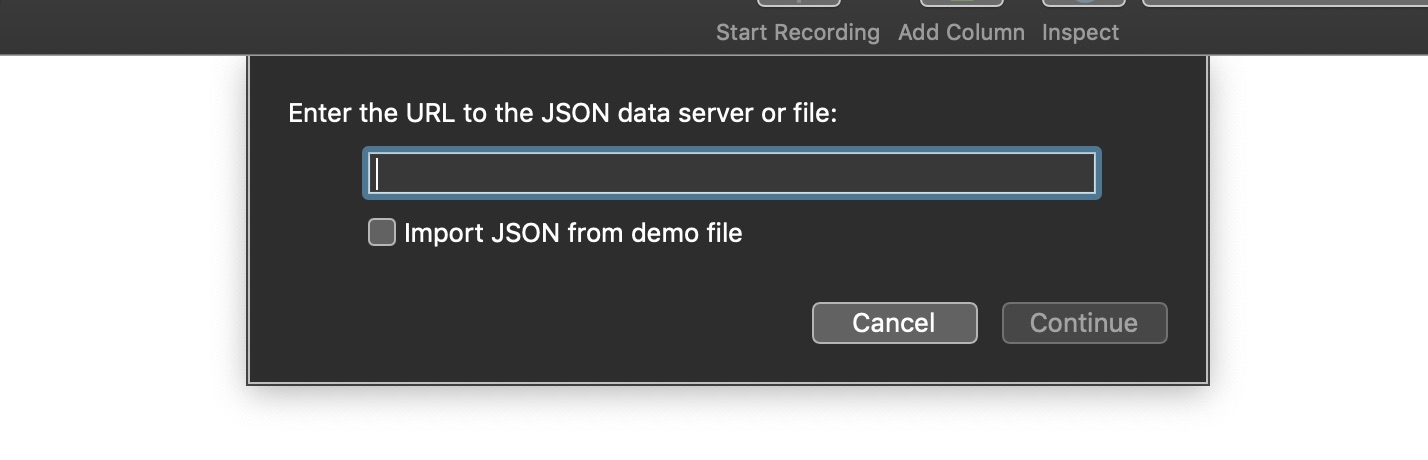1428x460 pixels.
Task: Click the "Inspect" toolbar label
Action: pyautogui.click(x=1080, y=33)
